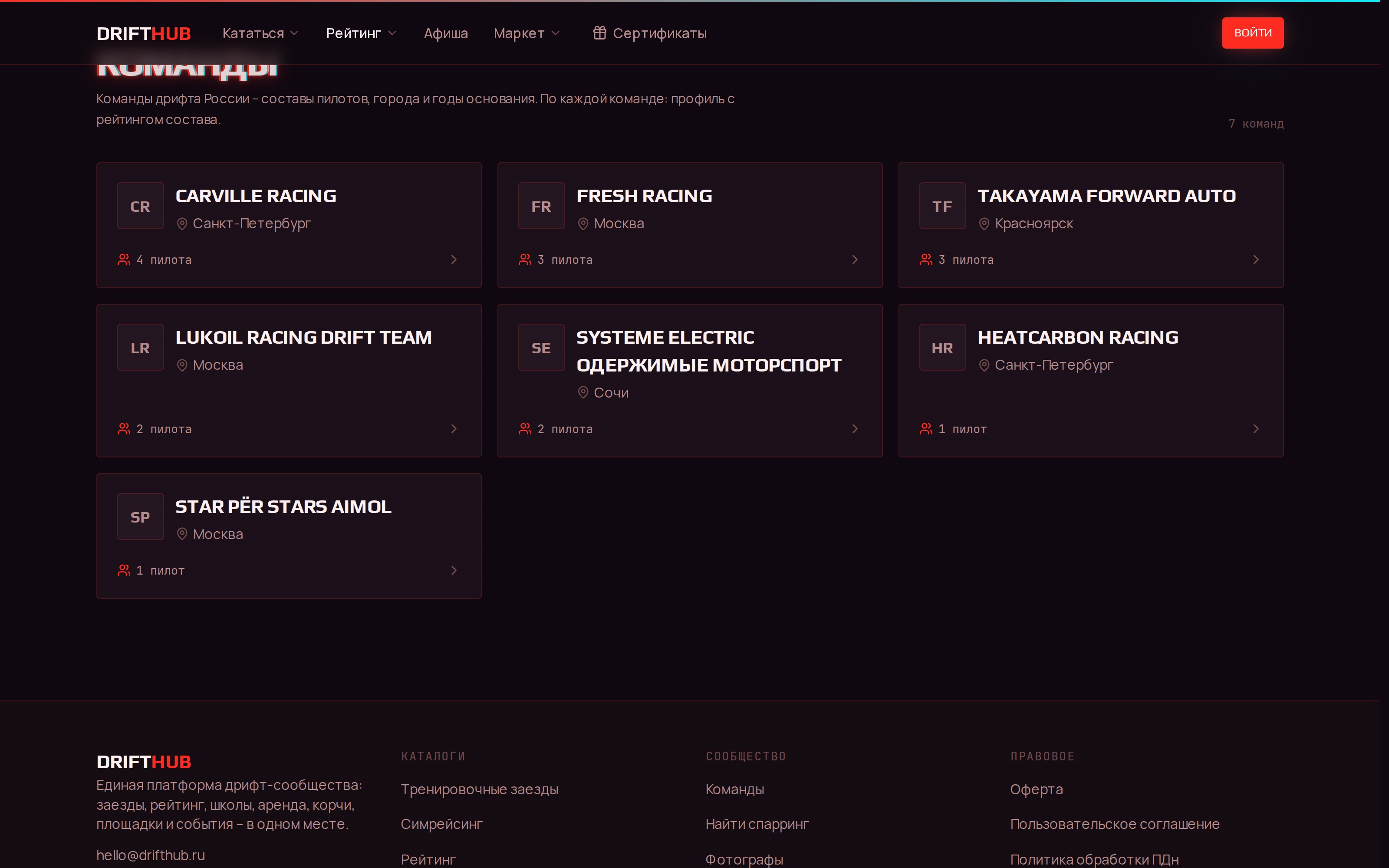The height and width of the screenshot is (868, 1389).
Task: Click "1 пилот" on Heatcarbon Racing card
Action: point(963,429)
